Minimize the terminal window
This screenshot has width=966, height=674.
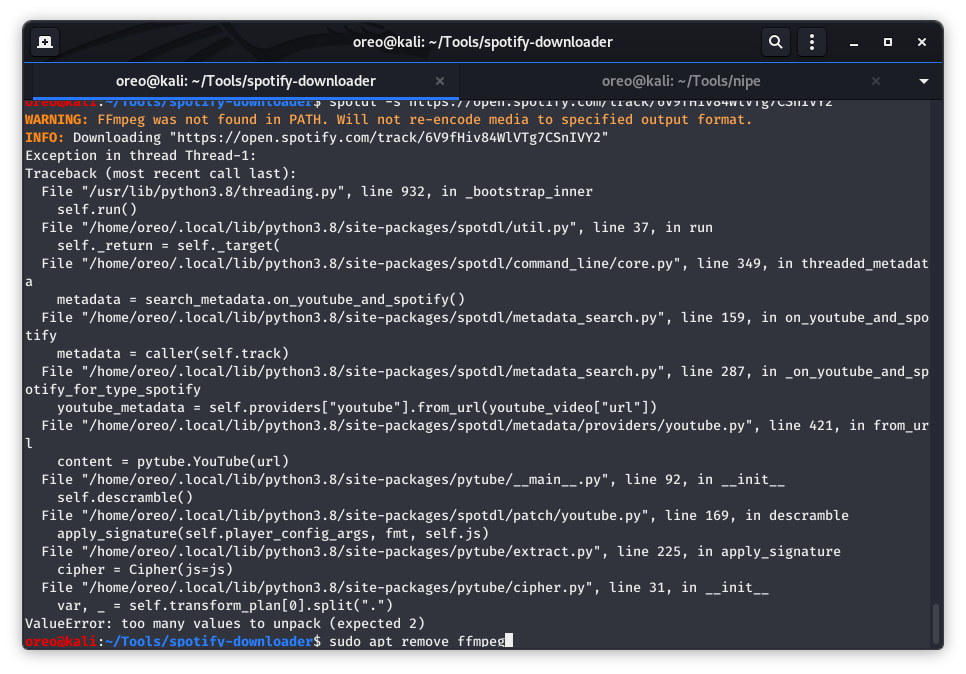(x=854, y=43)
